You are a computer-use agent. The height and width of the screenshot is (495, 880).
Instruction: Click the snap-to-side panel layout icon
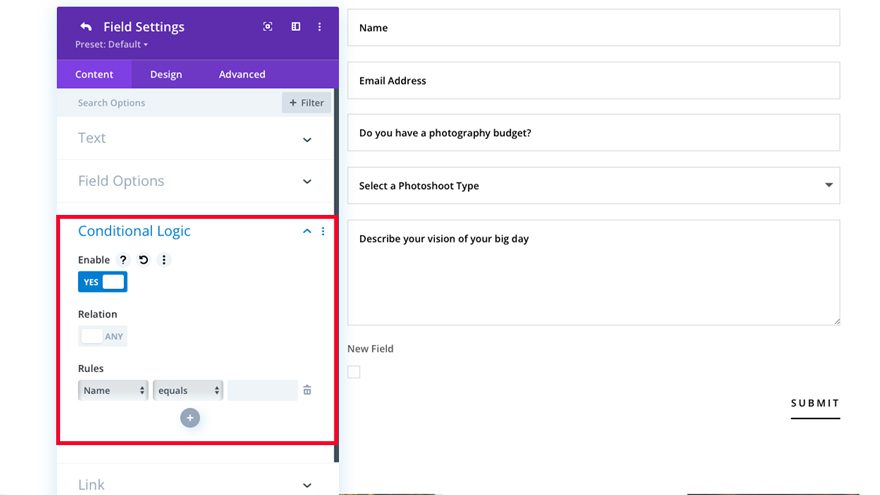coord(296,27)
